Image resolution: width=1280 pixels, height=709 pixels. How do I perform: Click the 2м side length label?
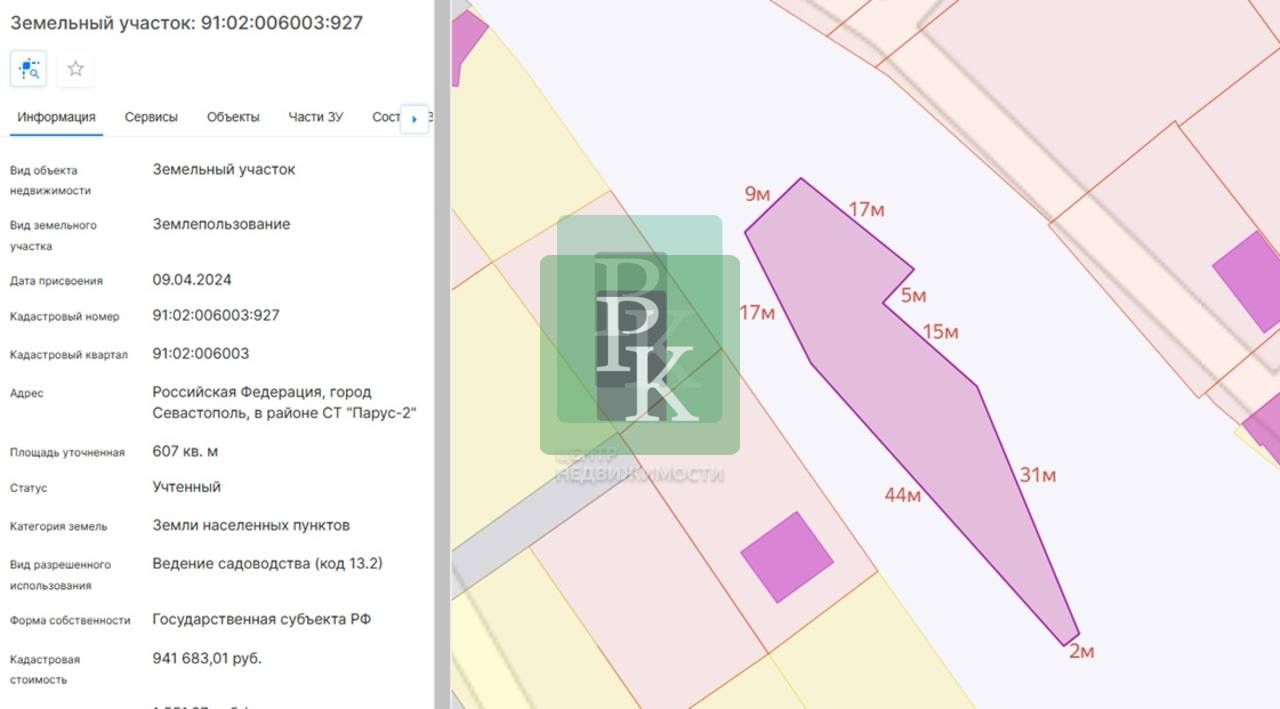tap(1081, 651)
